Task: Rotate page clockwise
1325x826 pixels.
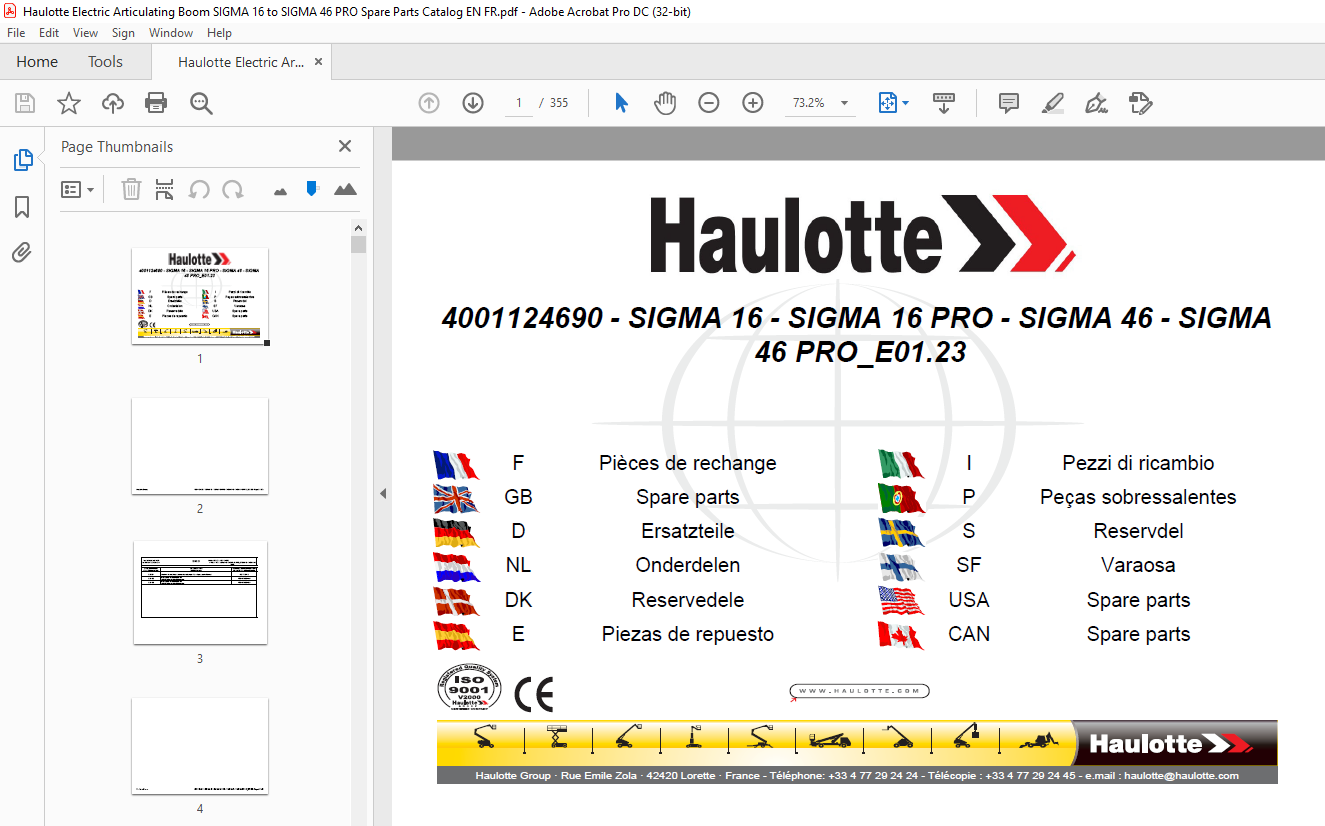Action: click(233, 189)
